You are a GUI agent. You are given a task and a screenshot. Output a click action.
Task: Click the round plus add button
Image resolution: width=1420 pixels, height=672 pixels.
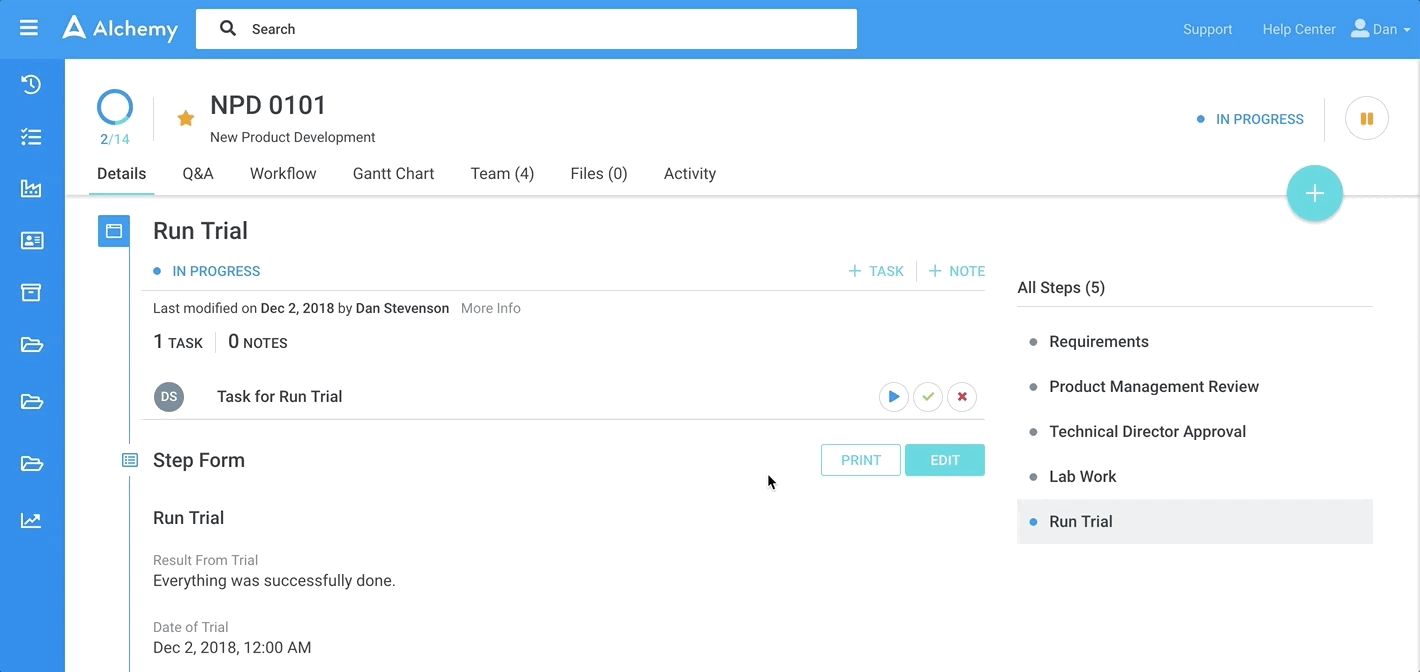pos(1314,194)
